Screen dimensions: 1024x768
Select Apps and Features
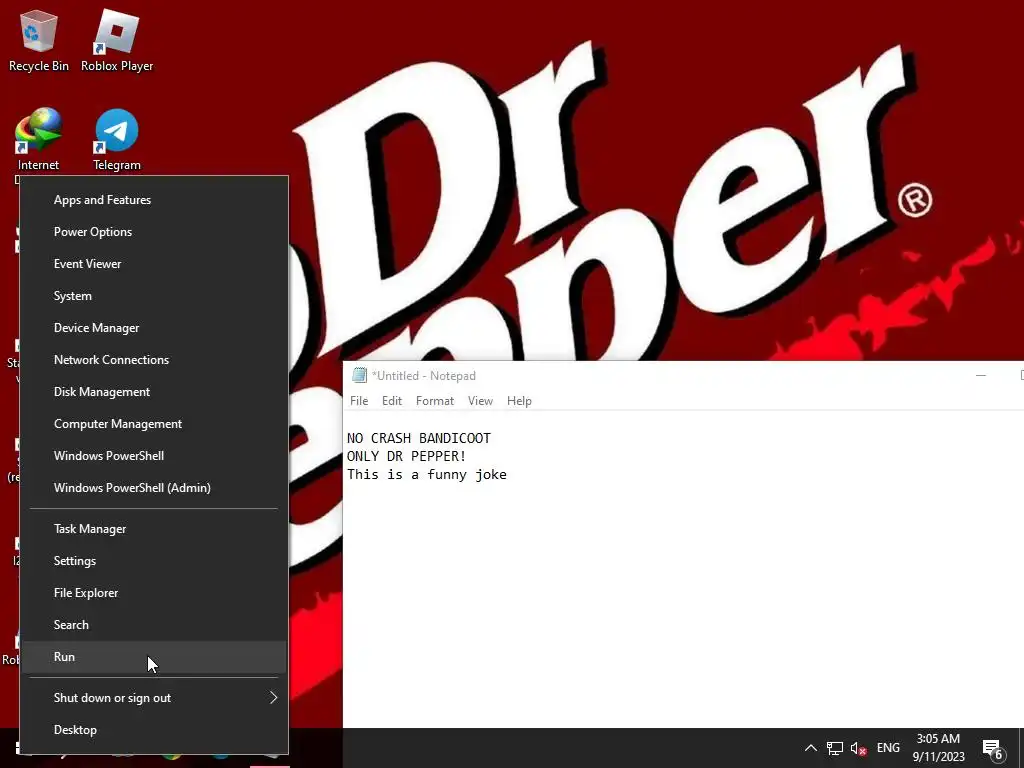tap(154, 200)
